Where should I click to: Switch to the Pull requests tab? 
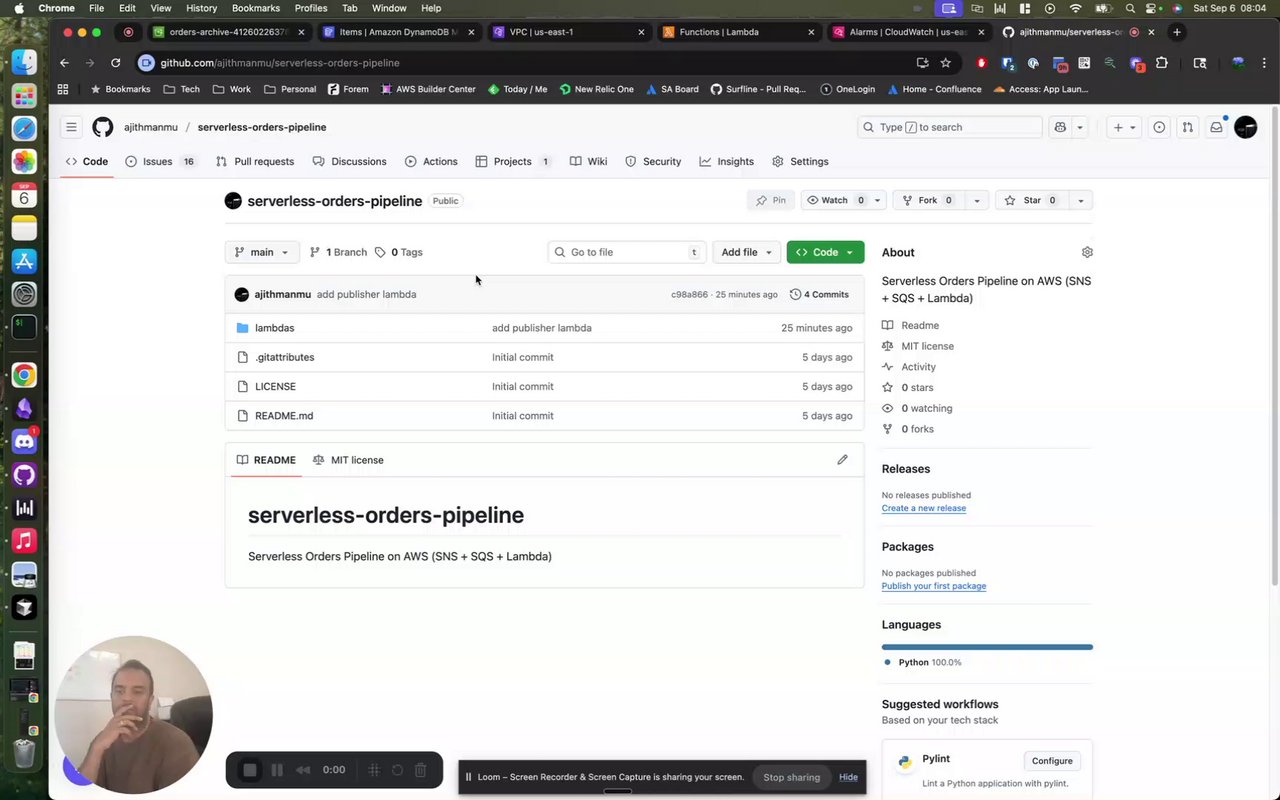coord(255,161)
